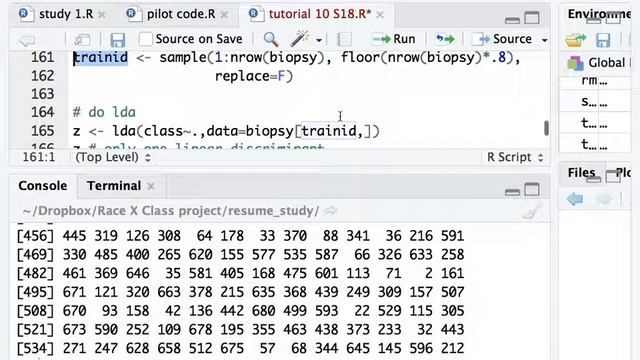View the console working directory arrow icon
The image size is (640, 360).
click(331, 211)
